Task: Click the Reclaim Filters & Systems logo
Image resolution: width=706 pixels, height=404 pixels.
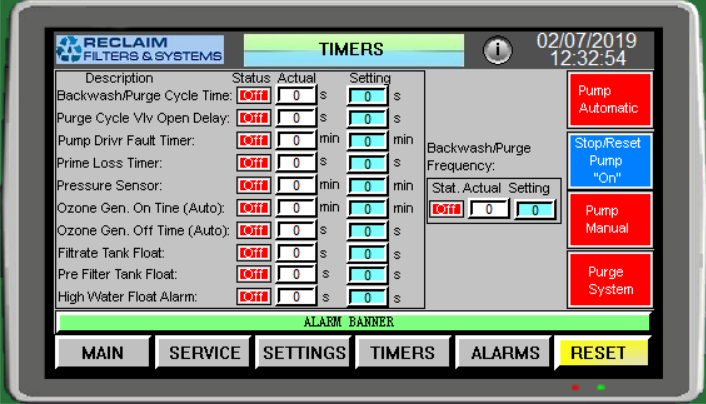Action: [x=139, y=49]
